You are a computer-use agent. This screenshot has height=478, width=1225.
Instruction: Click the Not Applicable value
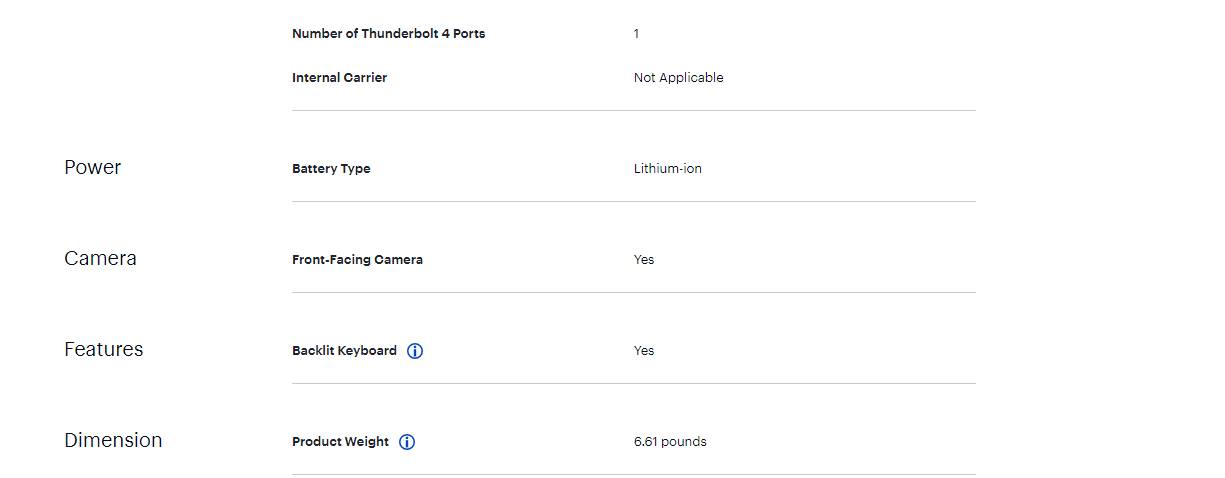click(678, 78)
